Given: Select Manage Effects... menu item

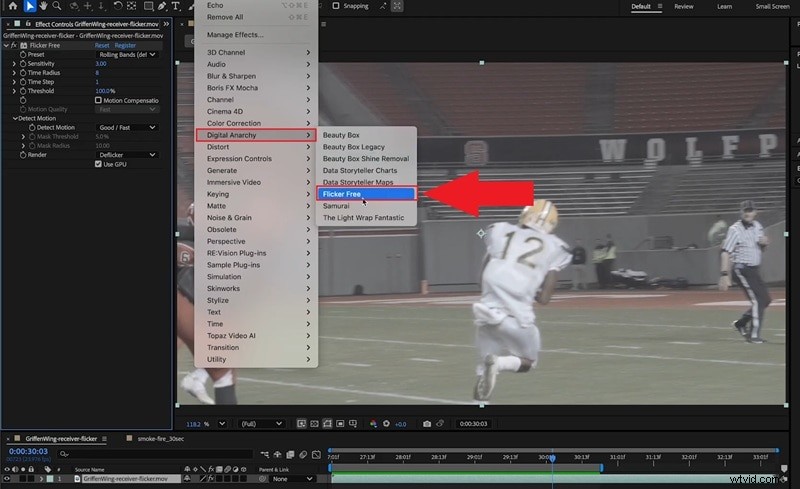Looking at the screenshot, I should 235,35.
